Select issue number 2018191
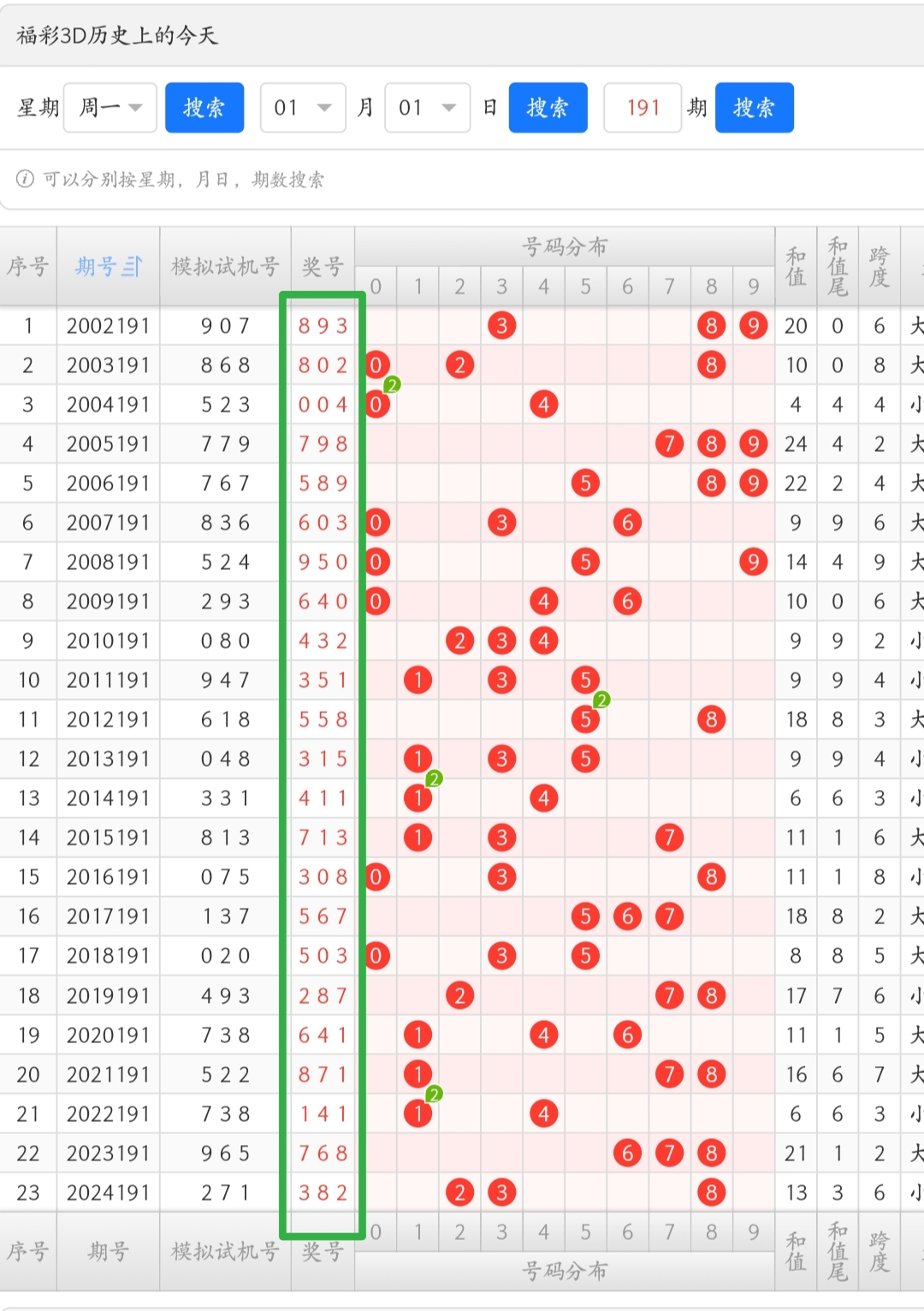This screenshot has height=1311, width=924. [108, 956]
